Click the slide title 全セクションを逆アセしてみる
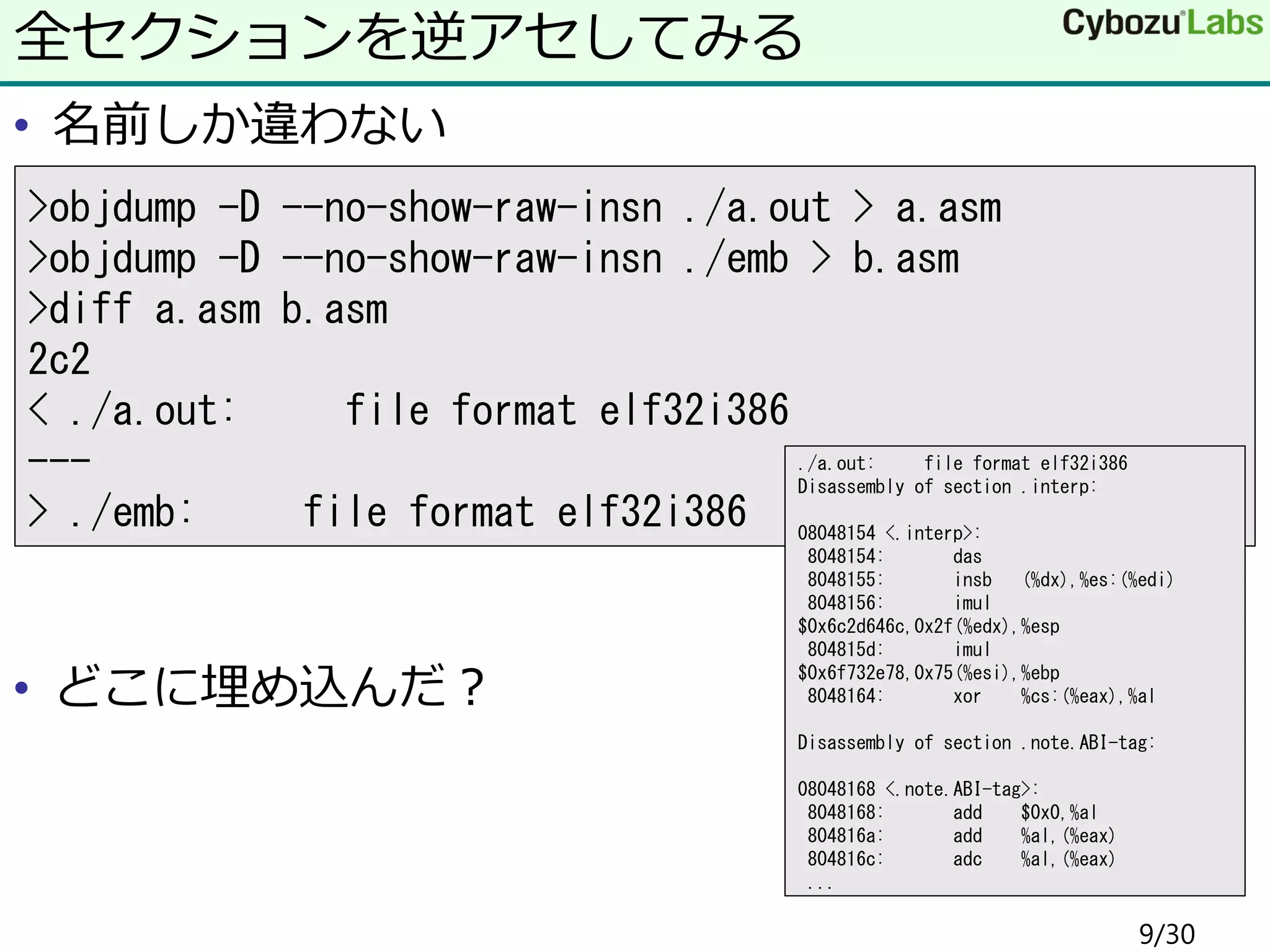1270x952 pixels. coord(409,37)
